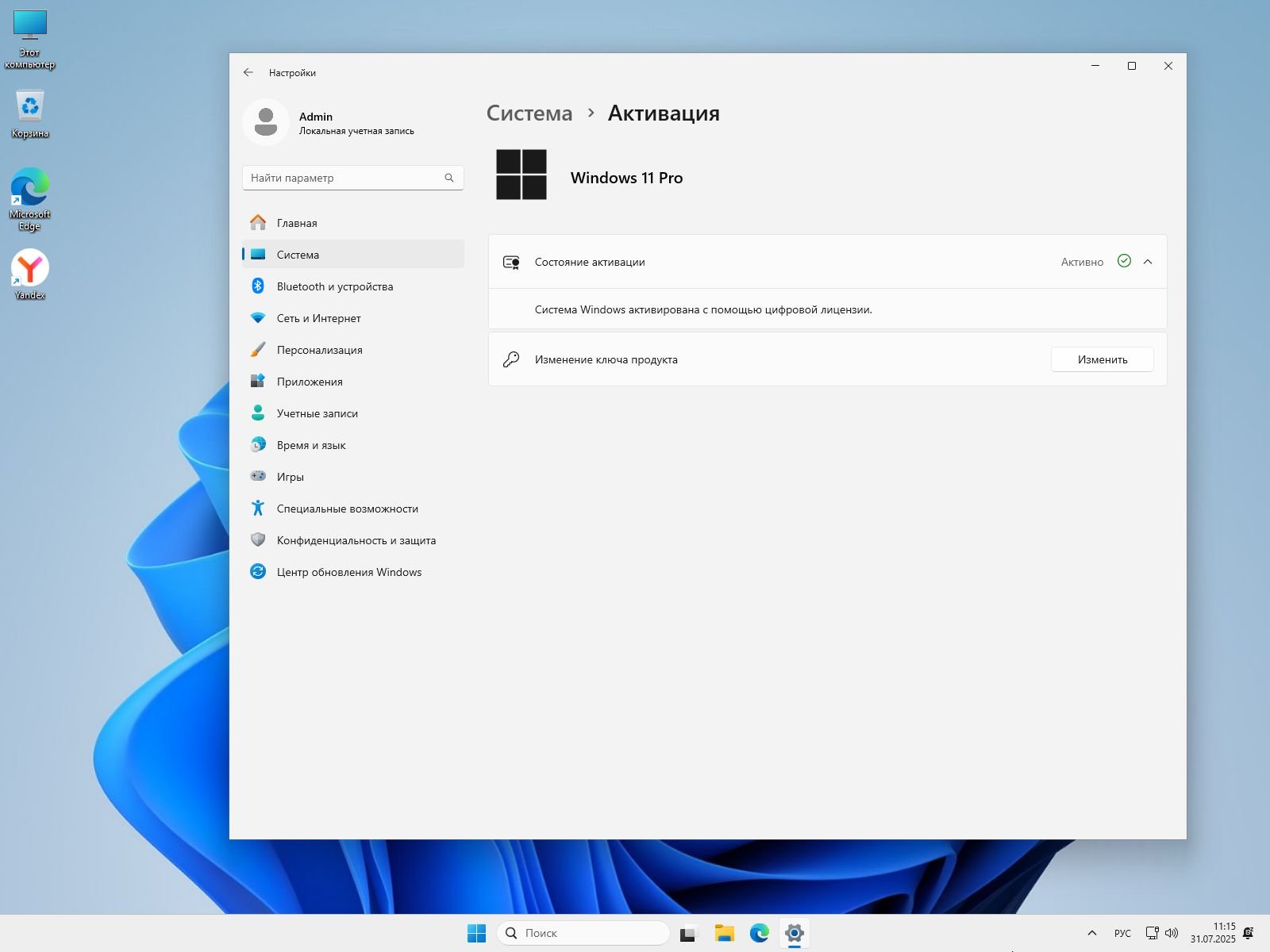
Task: Open the clock showing 11:15
Action: pos(1213,933)
